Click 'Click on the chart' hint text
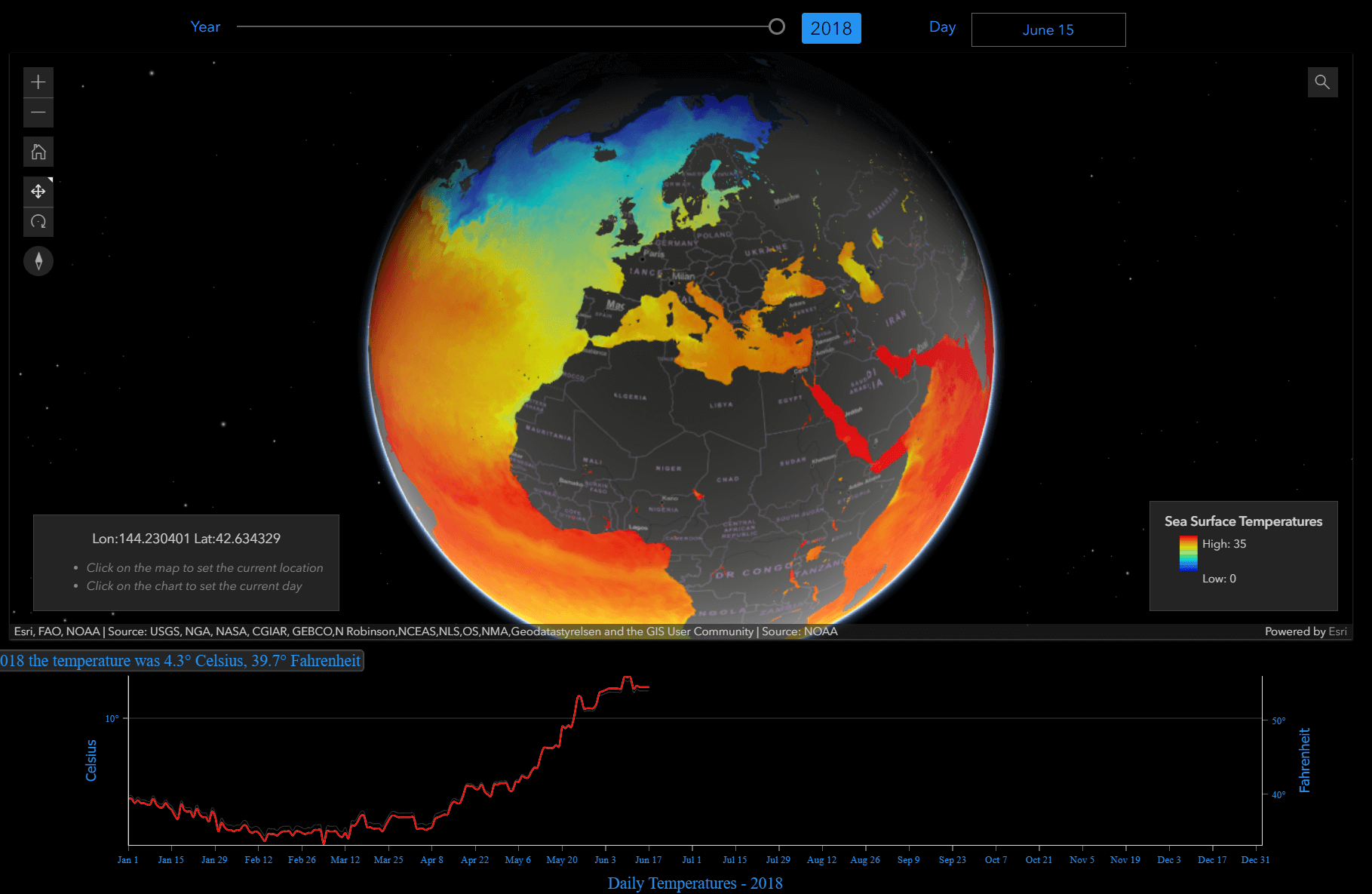 [194, 585]
